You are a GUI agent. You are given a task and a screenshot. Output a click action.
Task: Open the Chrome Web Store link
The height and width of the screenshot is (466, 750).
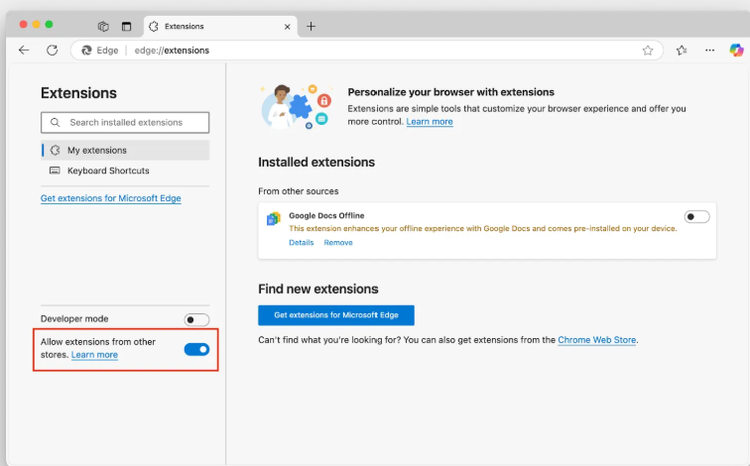click(x=596, y=340)
